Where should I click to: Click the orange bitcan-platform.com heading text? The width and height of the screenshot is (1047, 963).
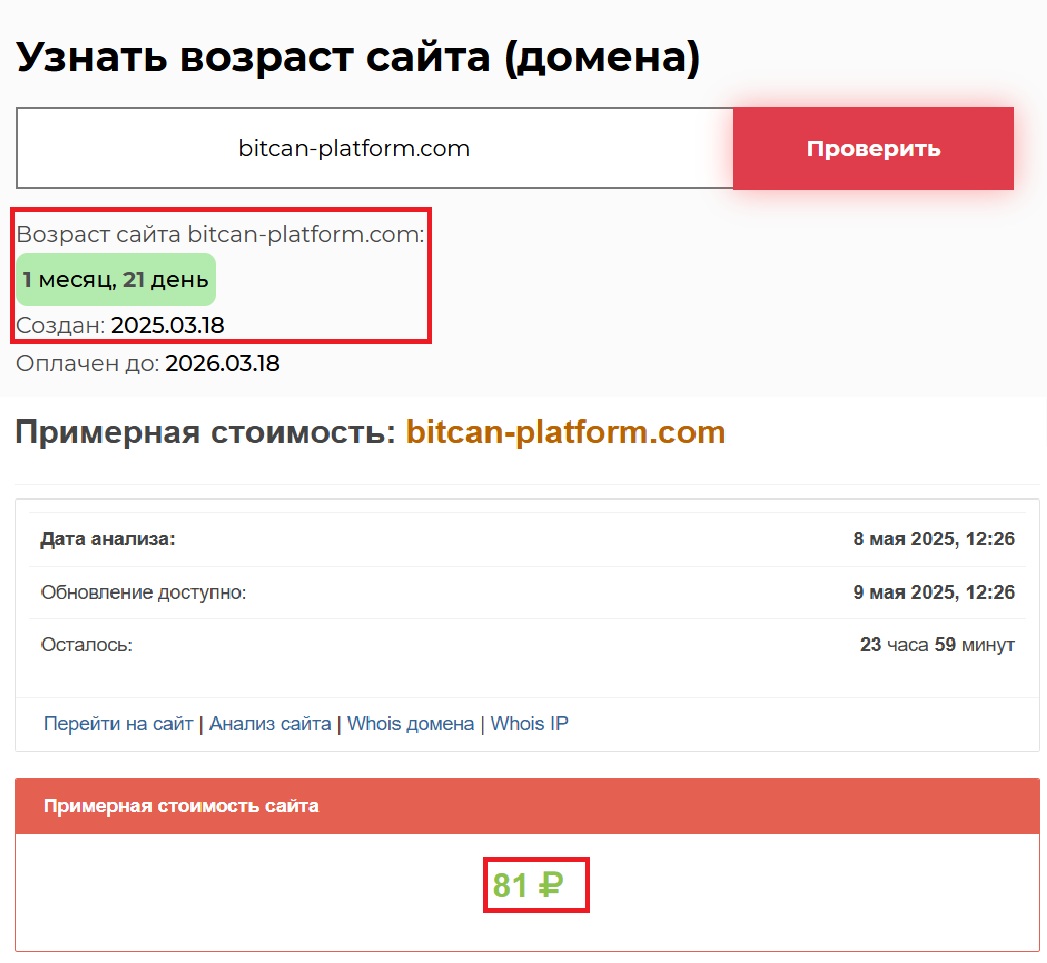[565, 432]
